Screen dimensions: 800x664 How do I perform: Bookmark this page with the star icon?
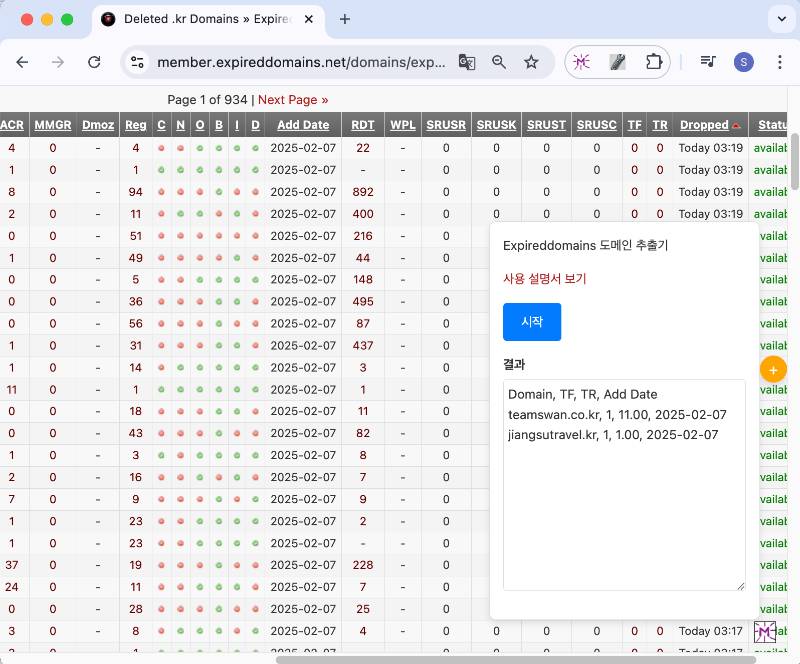point(531,62)
